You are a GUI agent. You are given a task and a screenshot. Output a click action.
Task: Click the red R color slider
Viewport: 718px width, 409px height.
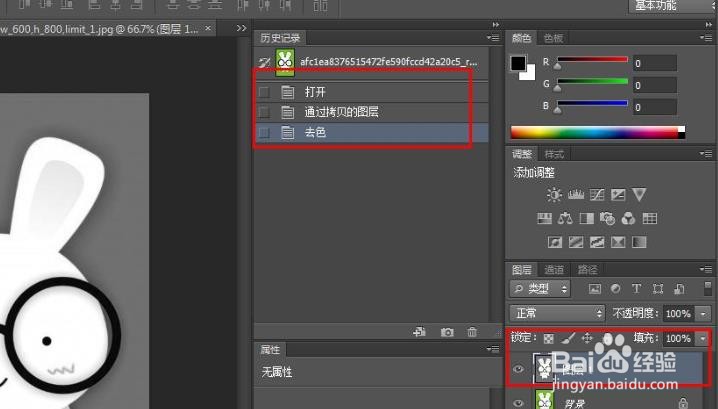[x=592, y=60]
